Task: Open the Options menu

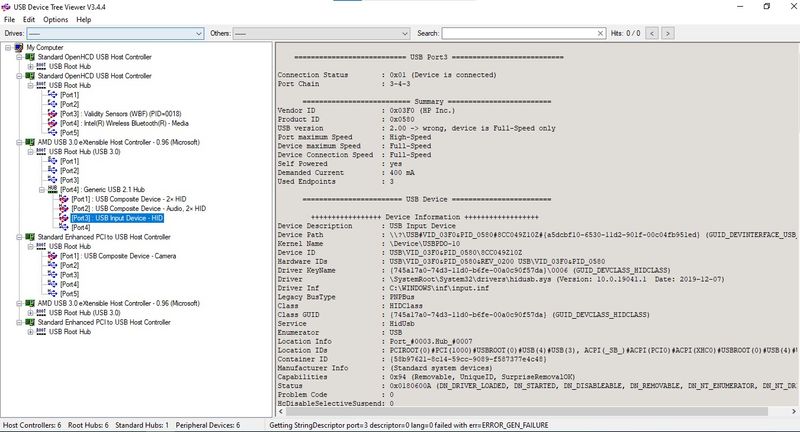Action: 55,19
